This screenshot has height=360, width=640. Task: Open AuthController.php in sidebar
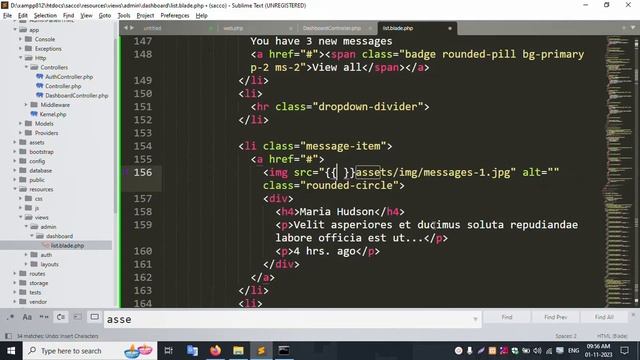click(x=69, y=77)
